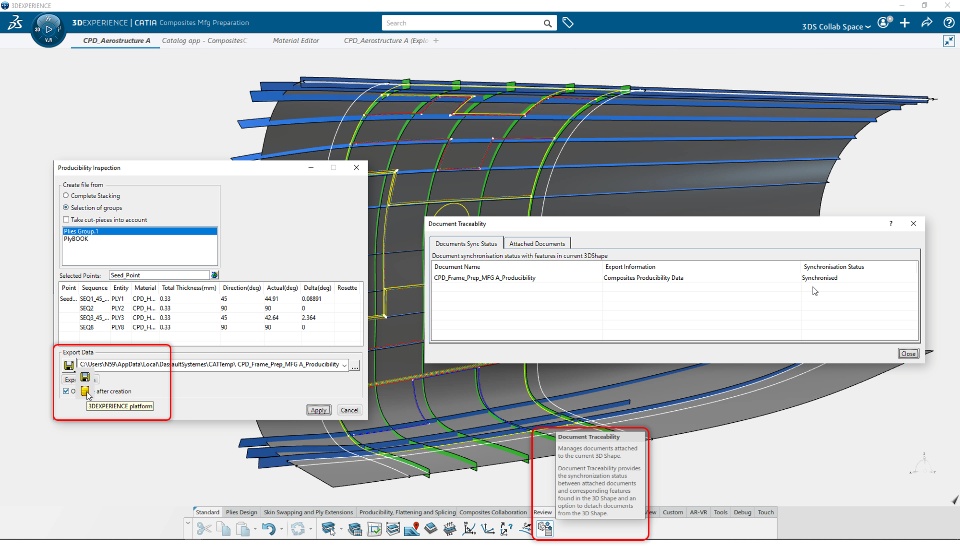Expand the bottom toolbar chevron at left edge
This screenshot has height=547, width=960.
[x=187, y=524]
